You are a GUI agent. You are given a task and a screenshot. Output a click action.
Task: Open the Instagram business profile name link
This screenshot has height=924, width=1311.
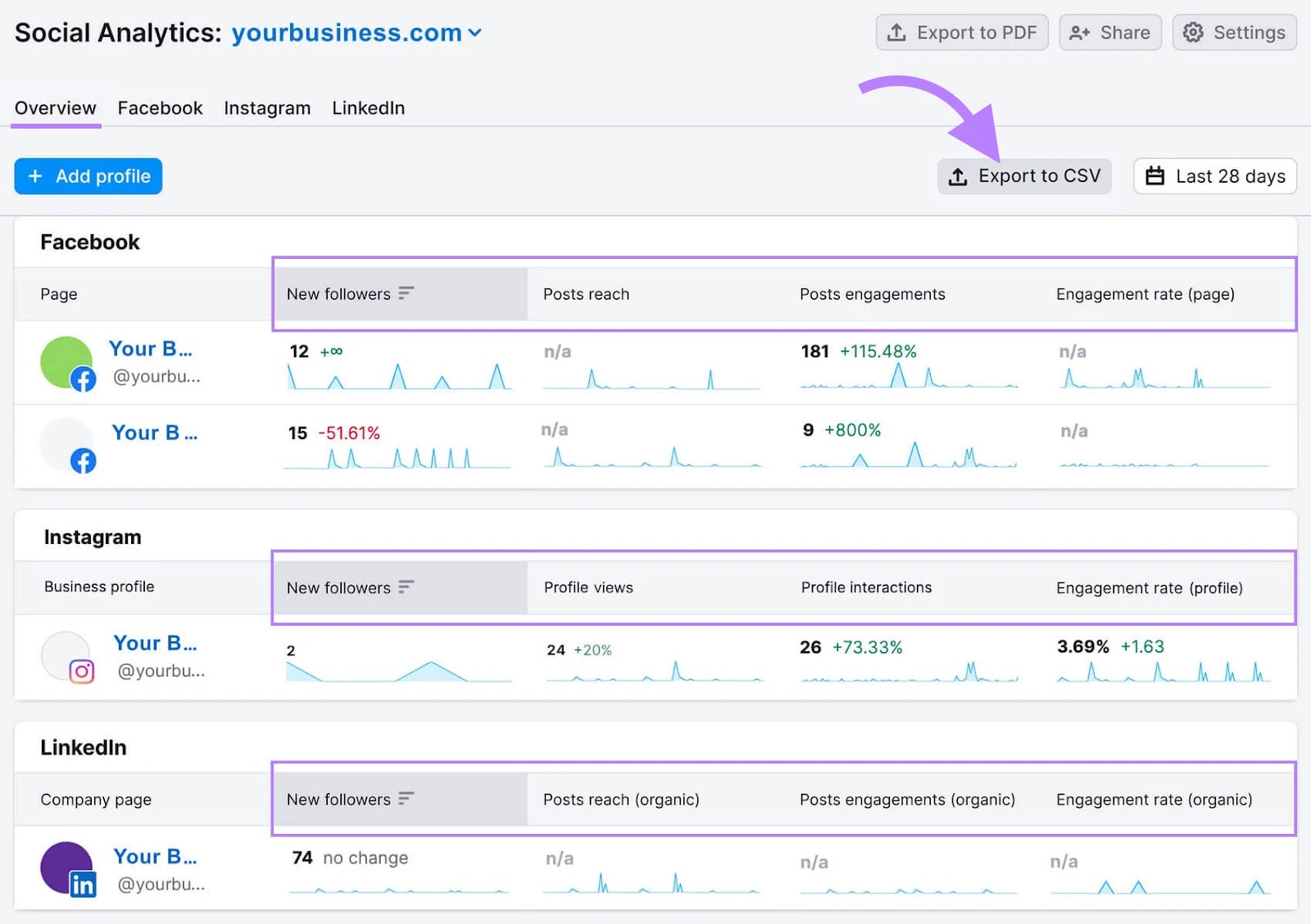click(x=155, y=643)
